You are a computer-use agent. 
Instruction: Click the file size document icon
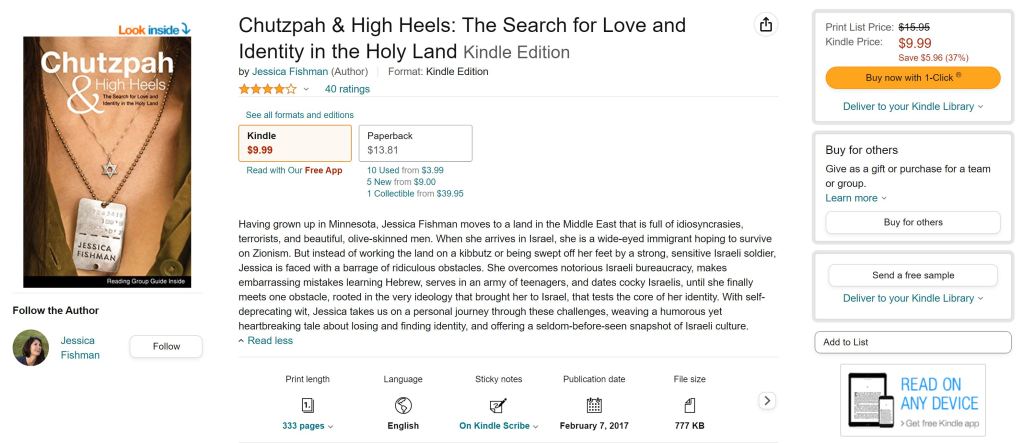689,405
